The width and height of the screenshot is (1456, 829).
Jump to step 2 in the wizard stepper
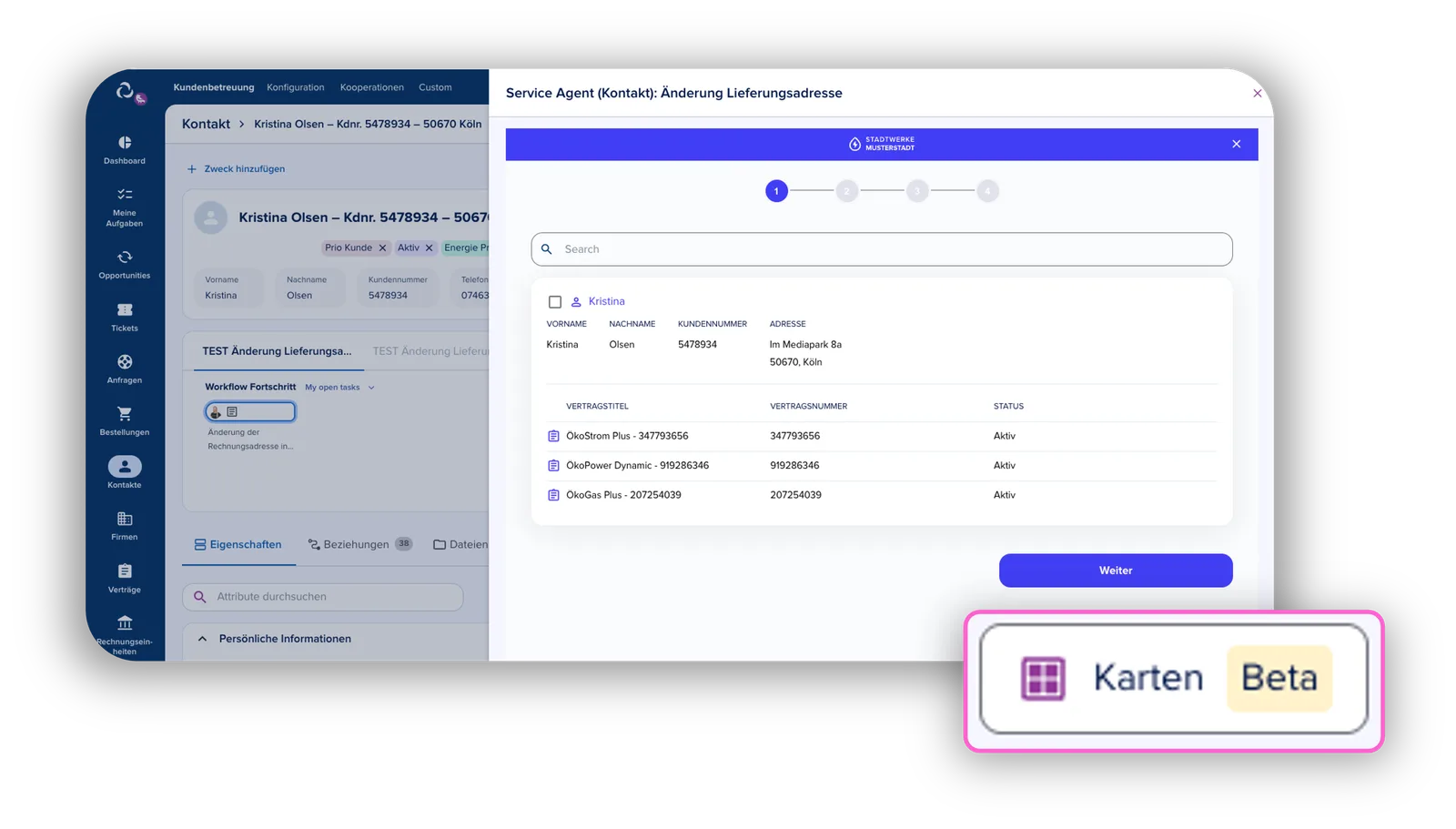coord(847,191)
